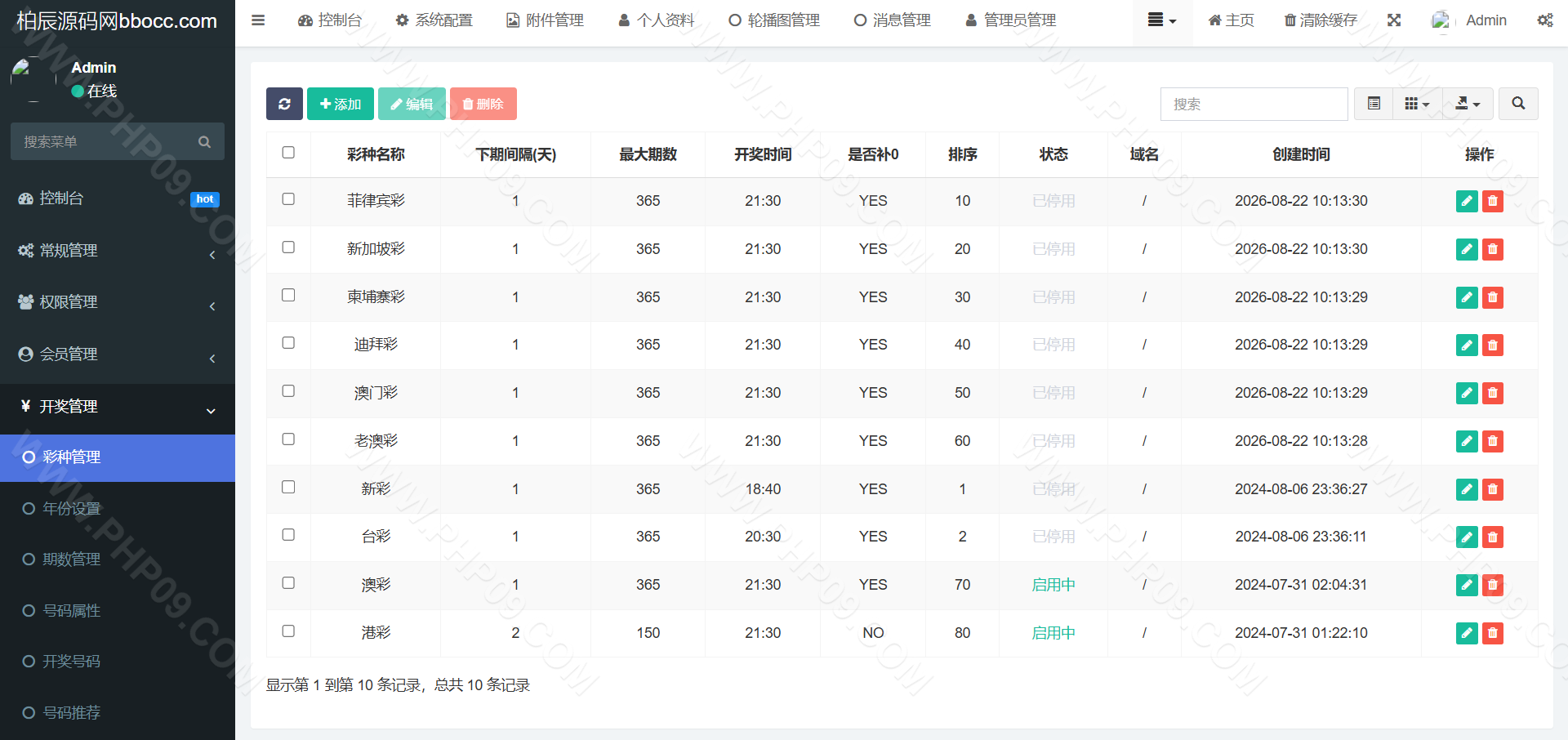This screenshot has height=740, width=1568.
Task: Click red delete trash icon for 港彩 row
Action: (1493, 633)
